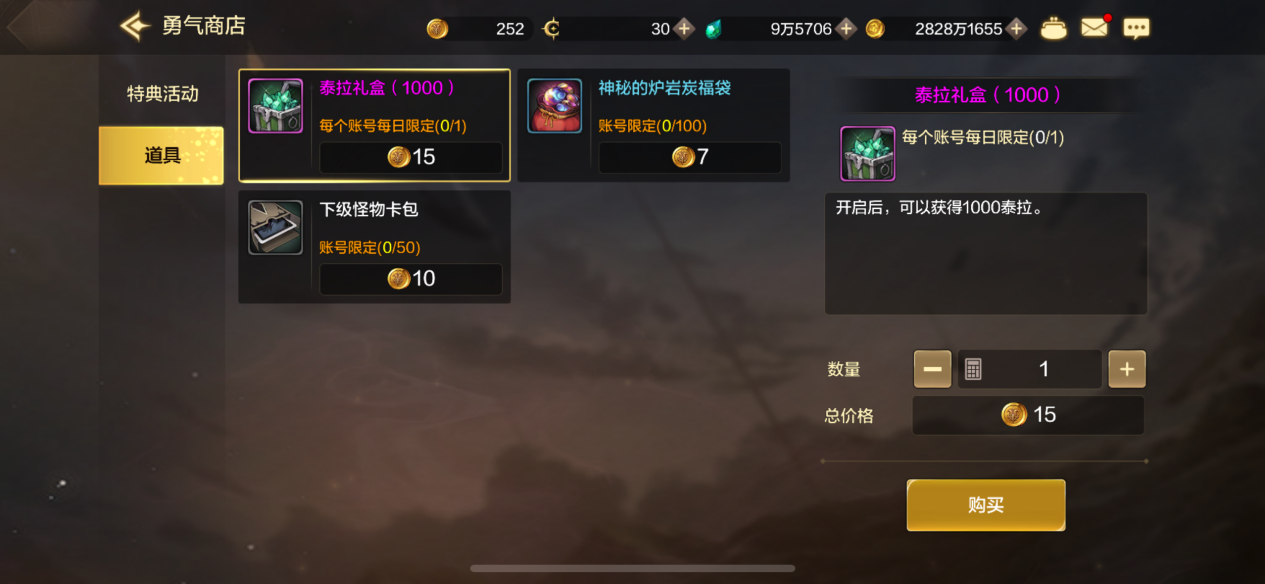The image size is (1265, 584).
Task: Add more currency next to 30
Action: [684, 28]
